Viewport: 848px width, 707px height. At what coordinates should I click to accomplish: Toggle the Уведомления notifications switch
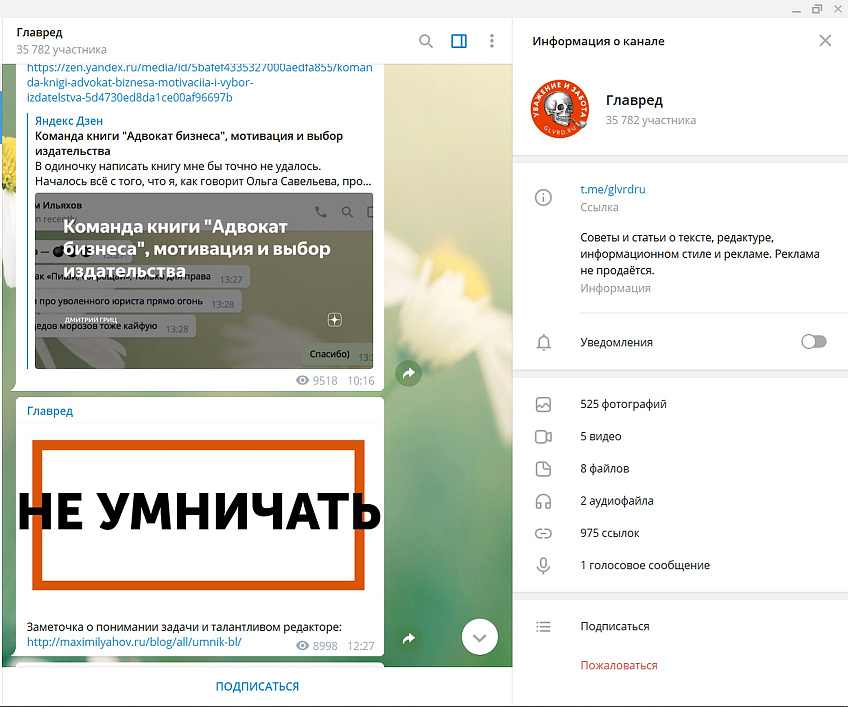click(x=814, y=342)
